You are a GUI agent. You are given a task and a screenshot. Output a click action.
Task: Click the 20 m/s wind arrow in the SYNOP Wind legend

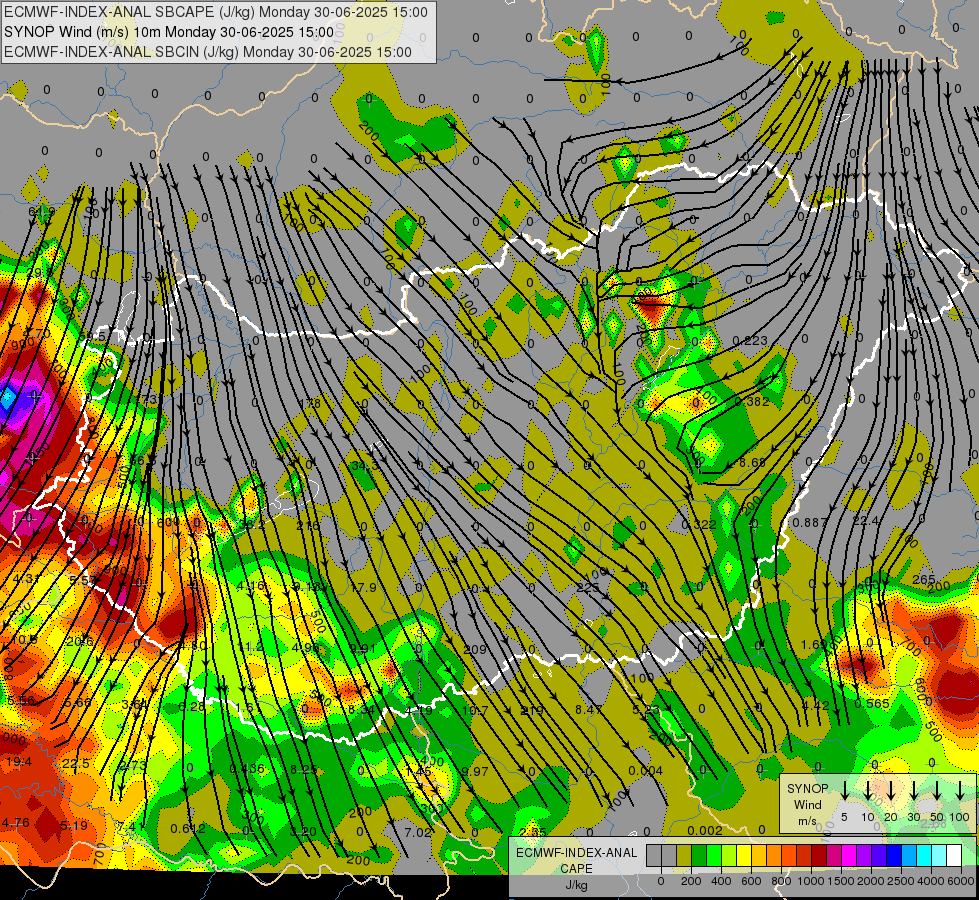[890, 791]
